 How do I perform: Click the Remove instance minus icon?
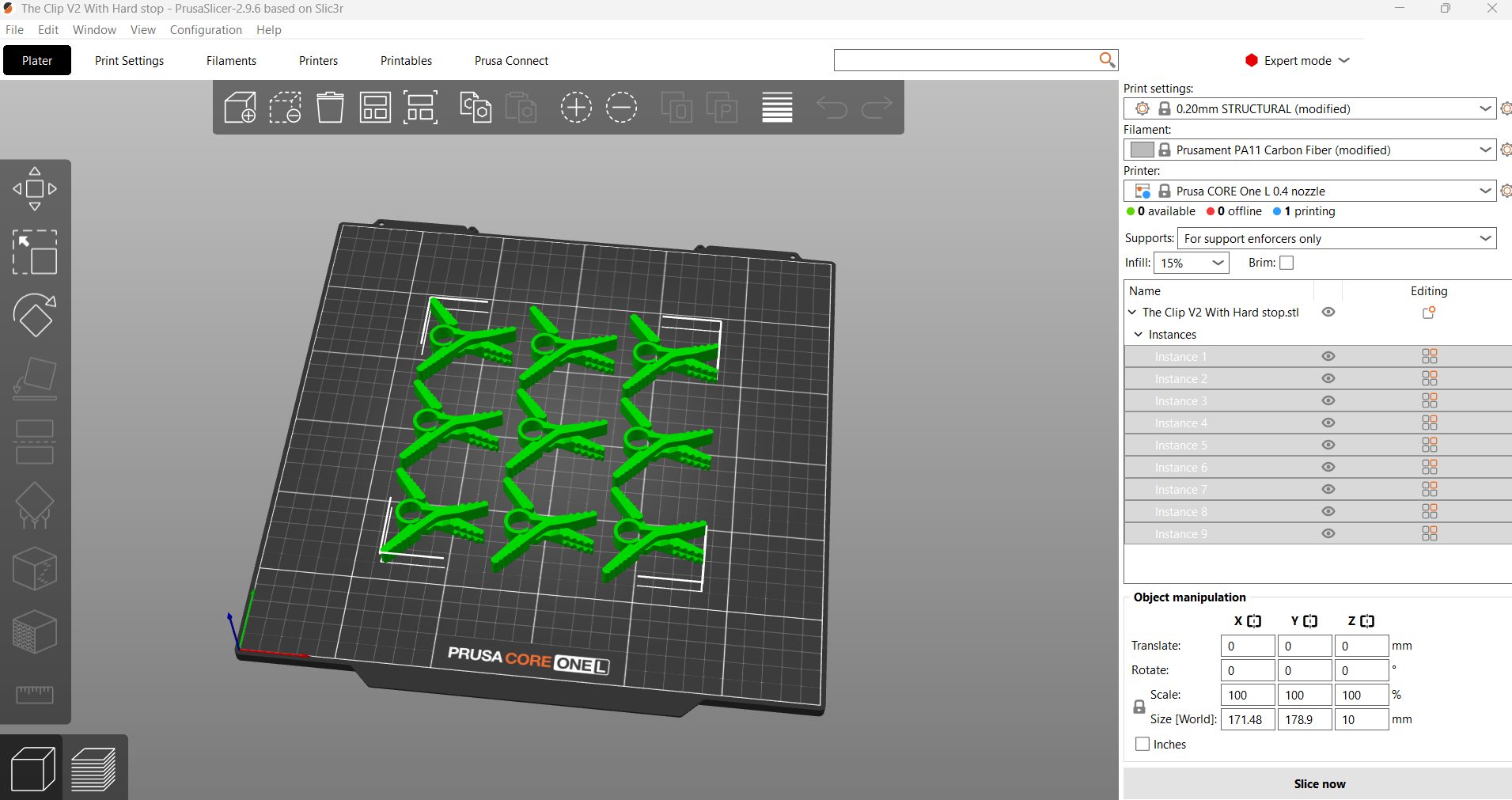[621, 107]
